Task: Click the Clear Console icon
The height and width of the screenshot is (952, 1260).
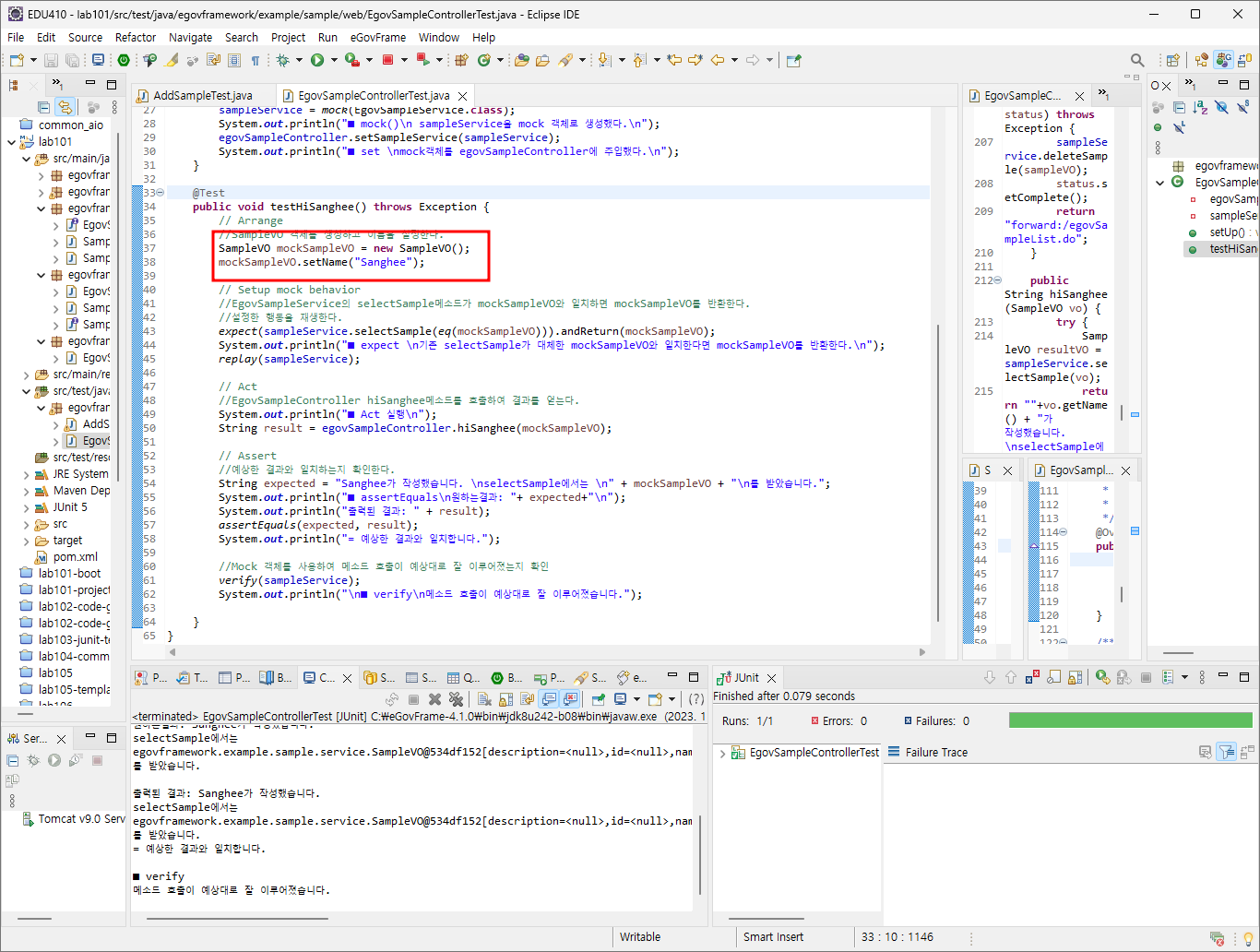Action: [485, 699]
